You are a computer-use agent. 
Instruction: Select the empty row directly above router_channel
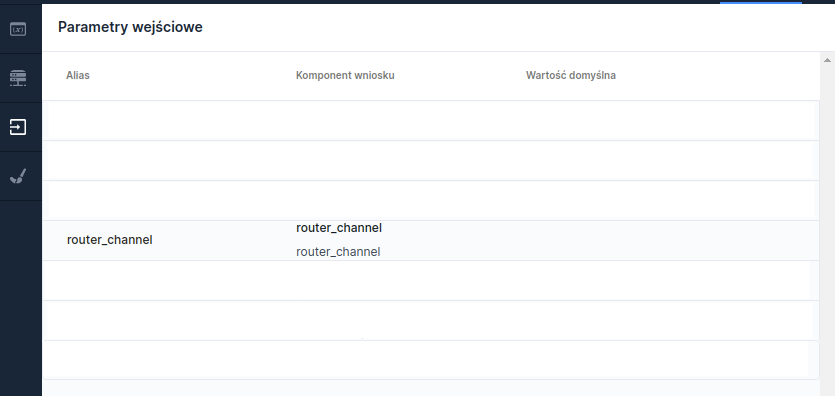(x=431, y=201)
